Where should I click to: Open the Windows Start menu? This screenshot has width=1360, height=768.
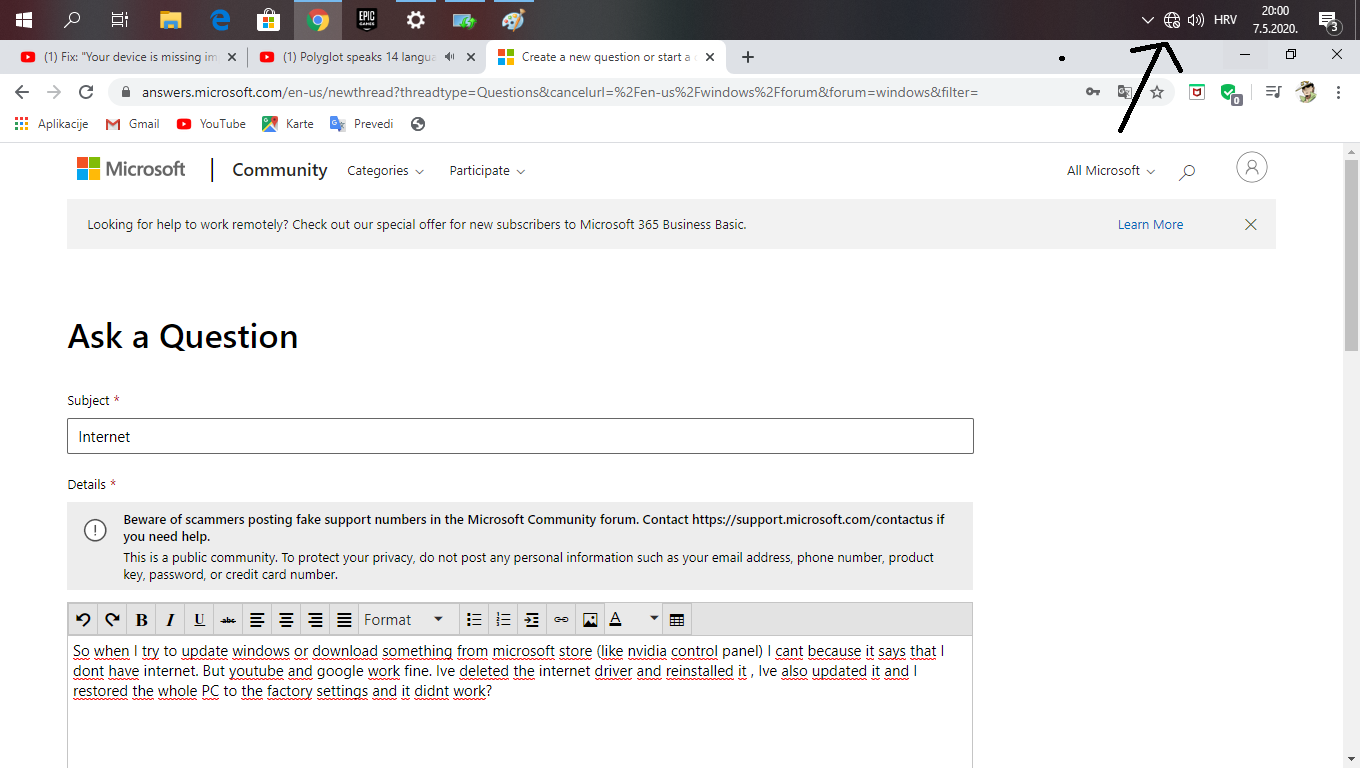click(x=24, y=19)
